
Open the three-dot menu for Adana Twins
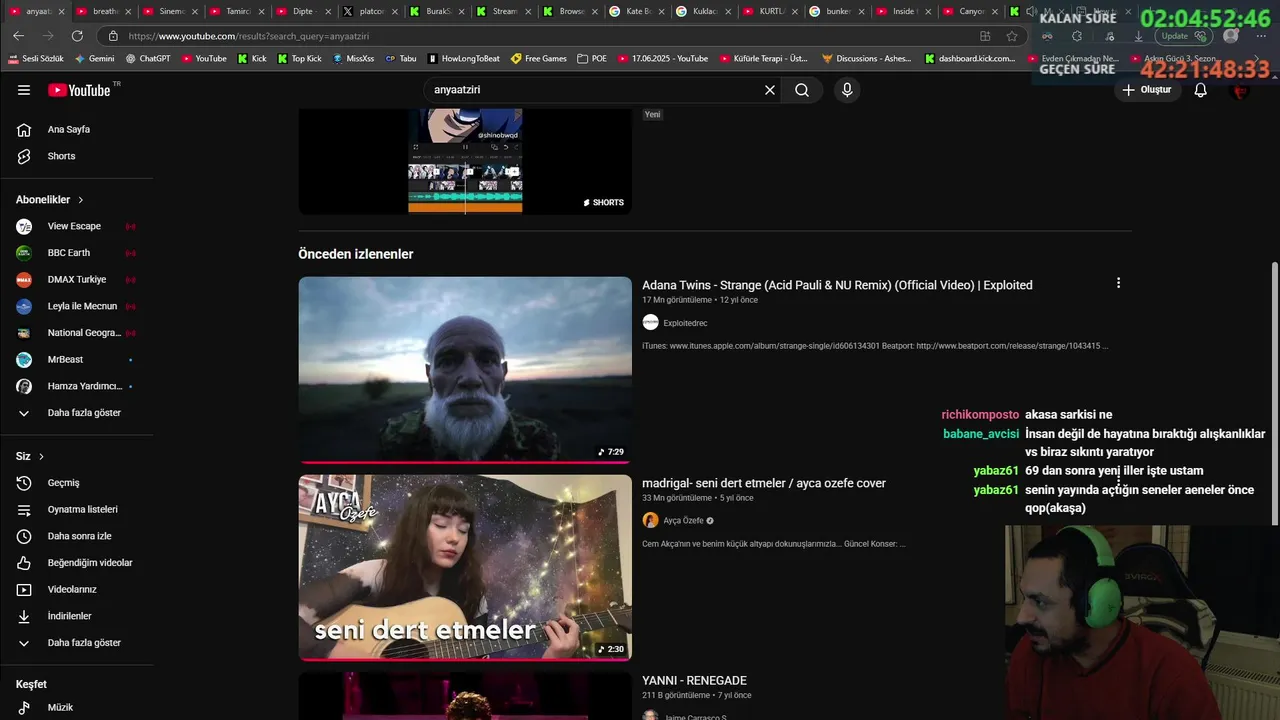pyautogui.click(x=1118, y=283)
